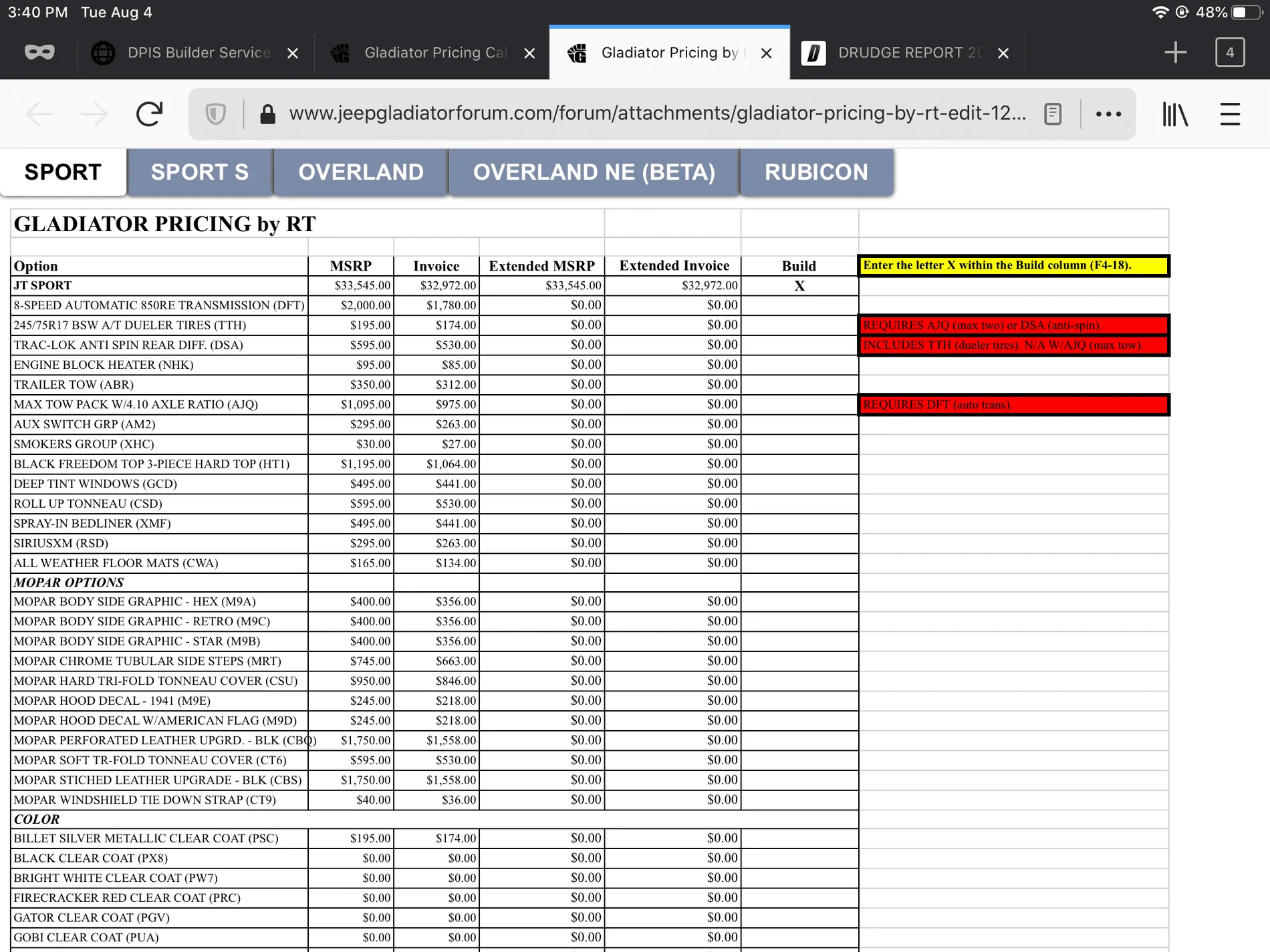The image size is (1270, 952).
Task: Click the GLADIATOR PRICING by RT title
Action: [164, 224]
